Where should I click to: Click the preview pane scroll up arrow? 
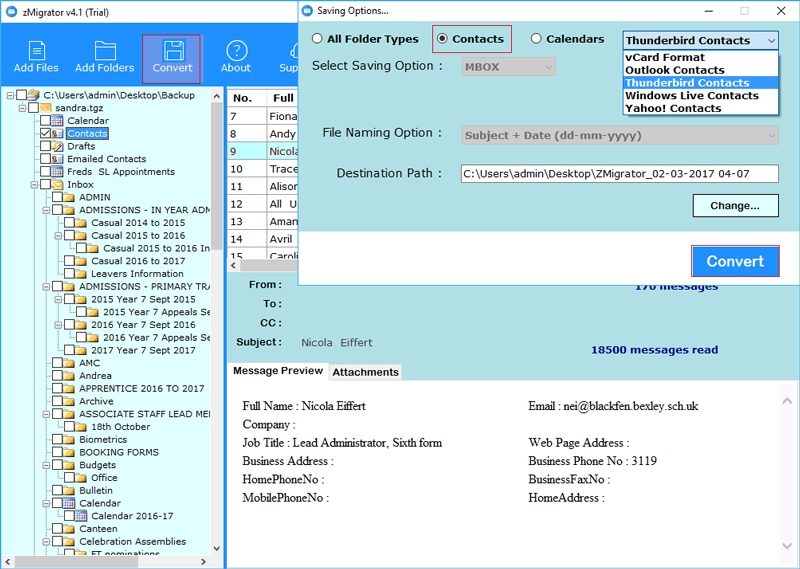(x=787, y=401)
